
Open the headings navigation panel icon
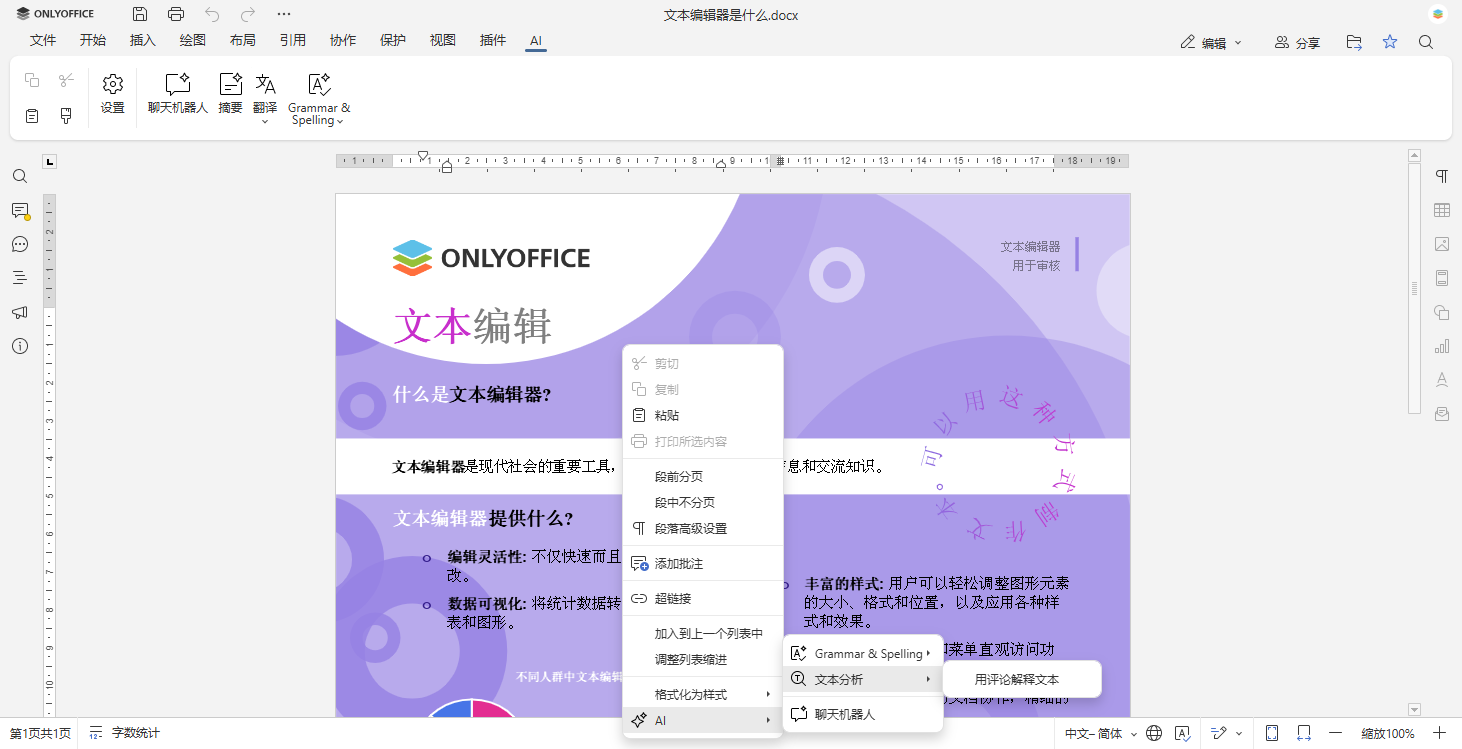(19, 278)
